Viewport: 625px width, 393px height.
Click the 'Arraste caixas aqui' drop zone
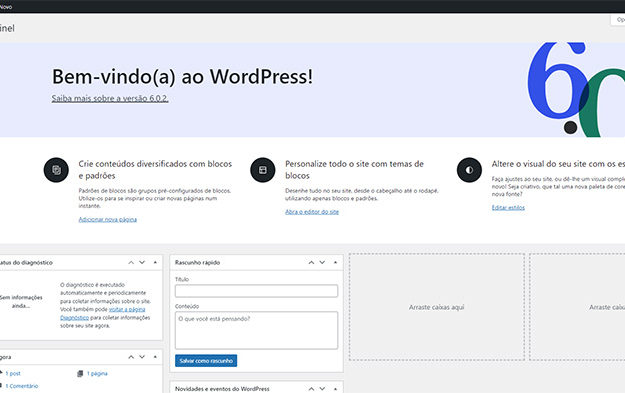(x=436, y=307)
